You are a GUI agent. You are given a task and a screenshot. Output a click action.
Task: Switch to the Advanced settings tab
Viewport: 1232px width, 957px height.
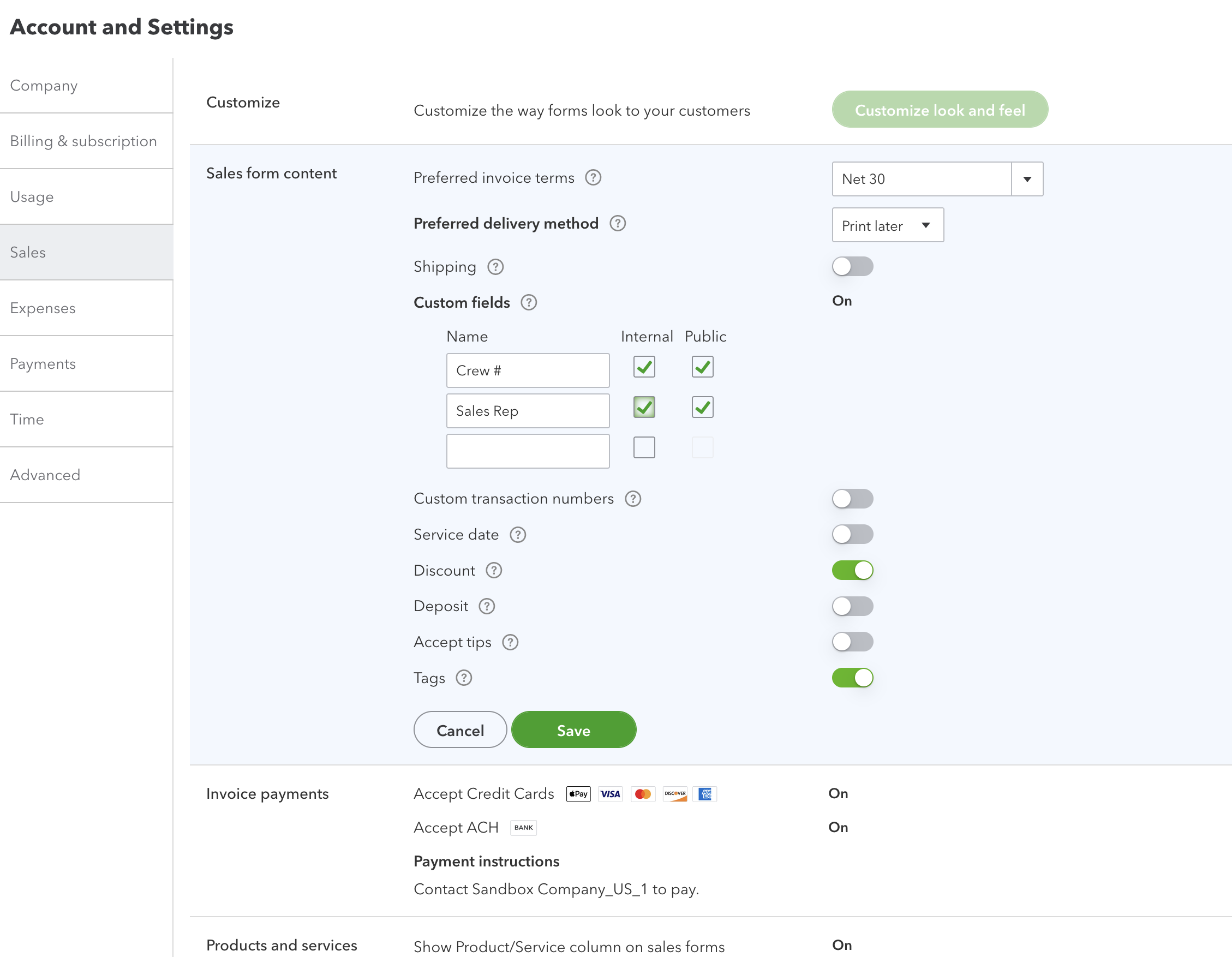tap(45, 475)
